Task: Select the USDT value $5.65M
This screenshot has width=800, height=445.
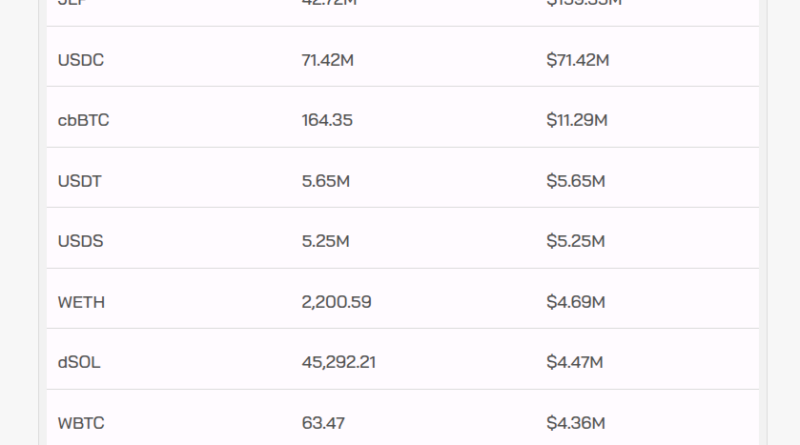Action: (x=575, y=181)
